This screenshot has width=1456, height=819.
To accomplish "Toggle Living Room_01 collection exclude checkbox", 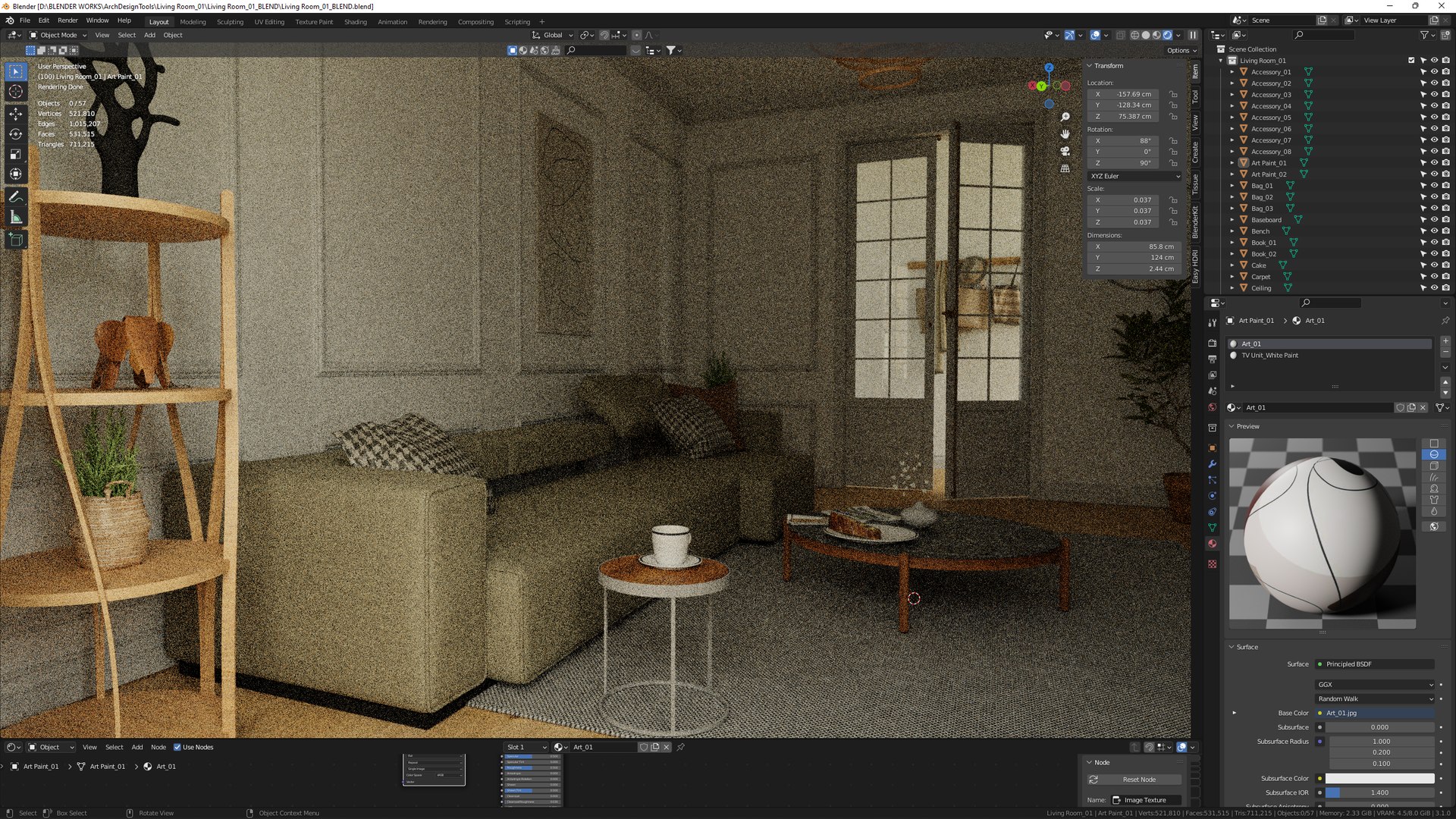I will click(x=1411, y=61).
